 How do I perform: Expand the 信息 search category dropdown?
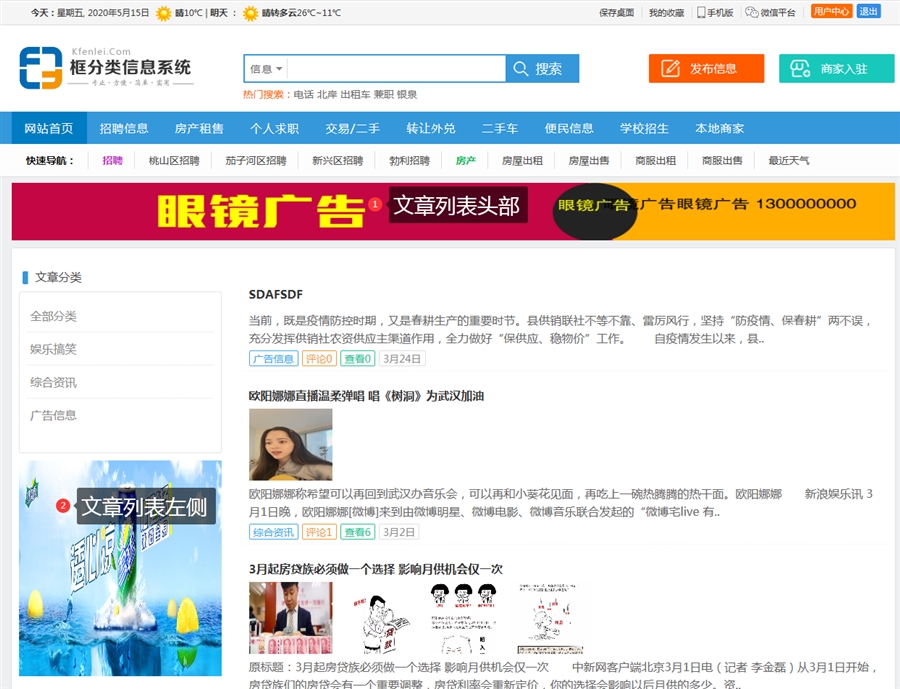pos(266,69)
